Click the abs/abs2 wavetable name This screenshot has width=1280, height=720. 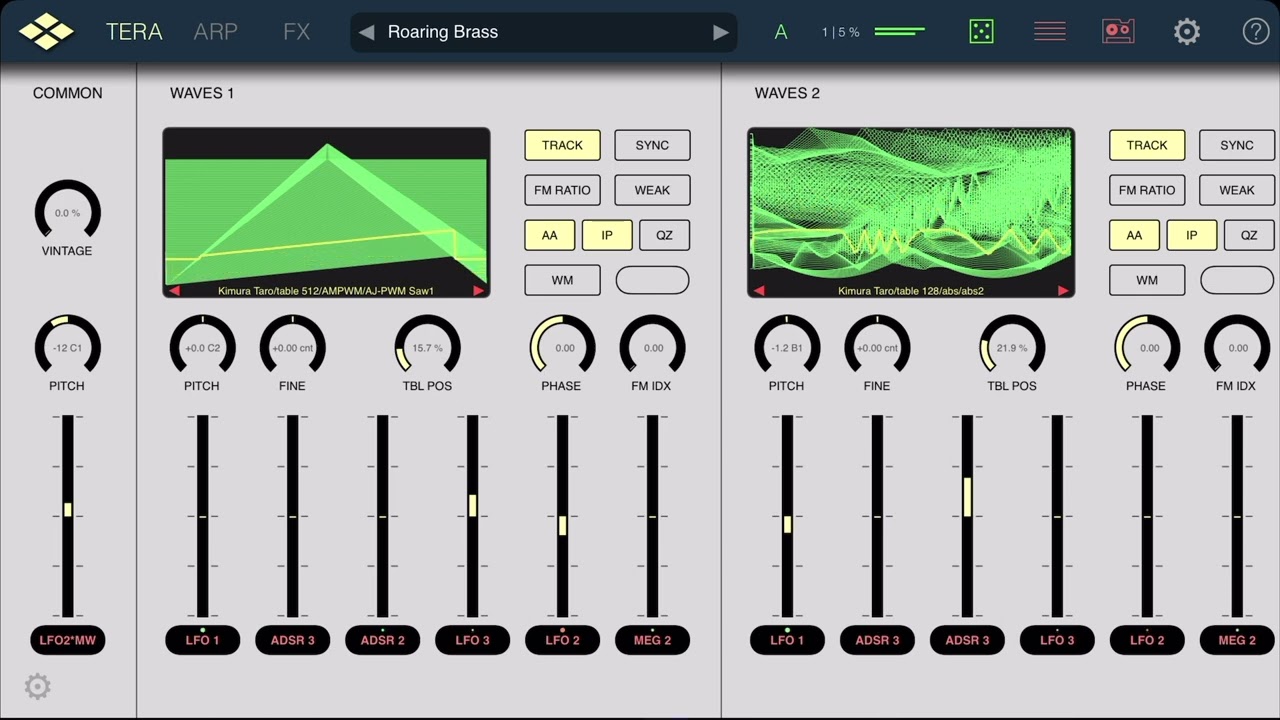(911, 291)
